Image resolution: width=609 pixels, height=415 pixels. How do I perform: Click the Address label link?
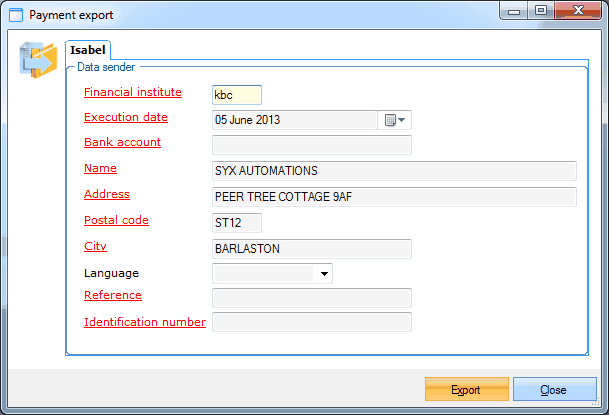point(107,194)
